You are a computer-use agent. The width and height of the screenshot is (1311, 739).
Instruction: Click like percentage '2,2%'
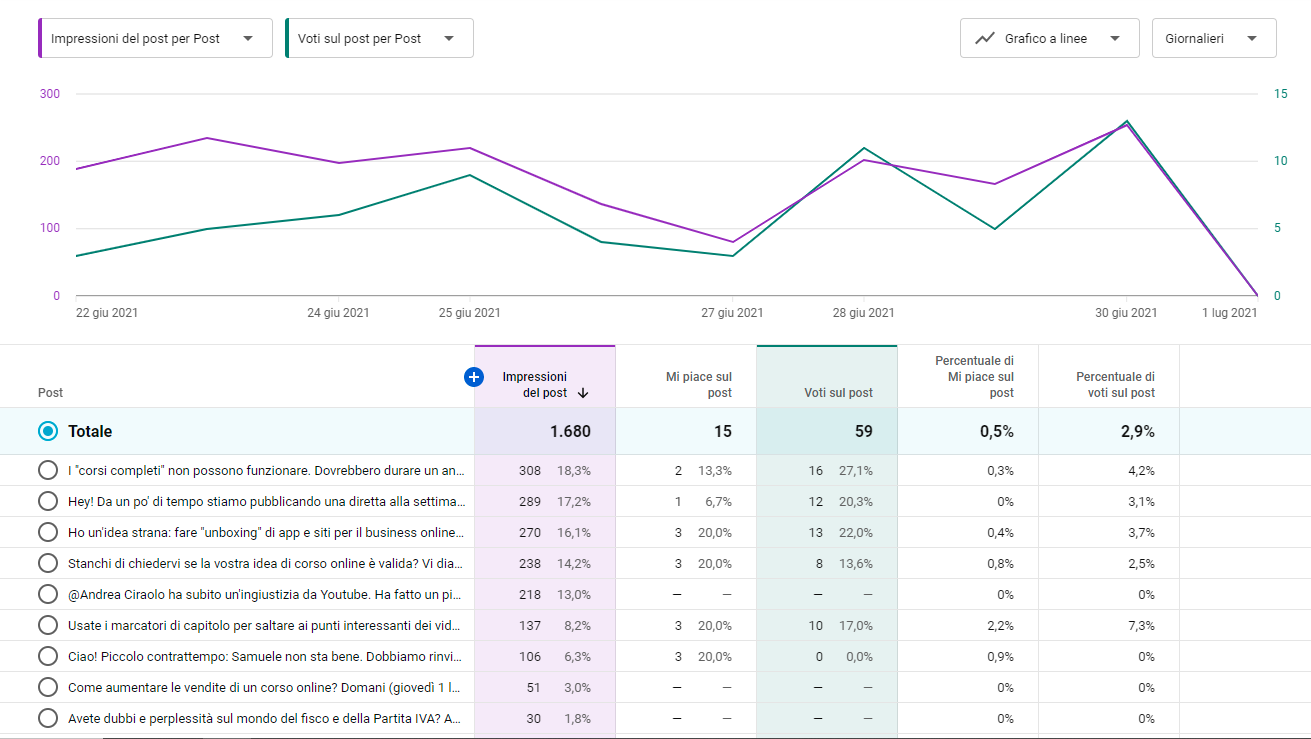coord(1000,625)
